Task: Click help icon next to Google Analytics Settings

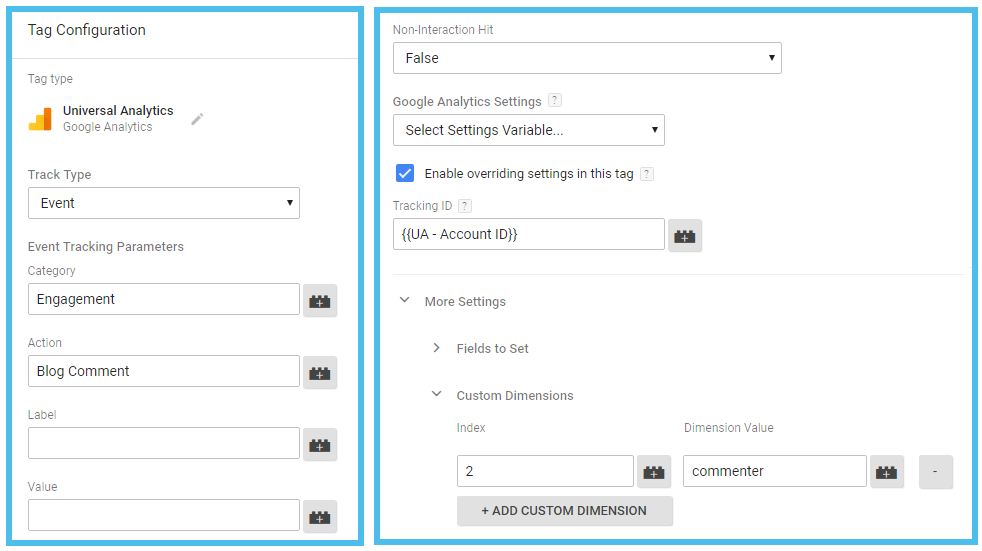Action: pos(555,101)
